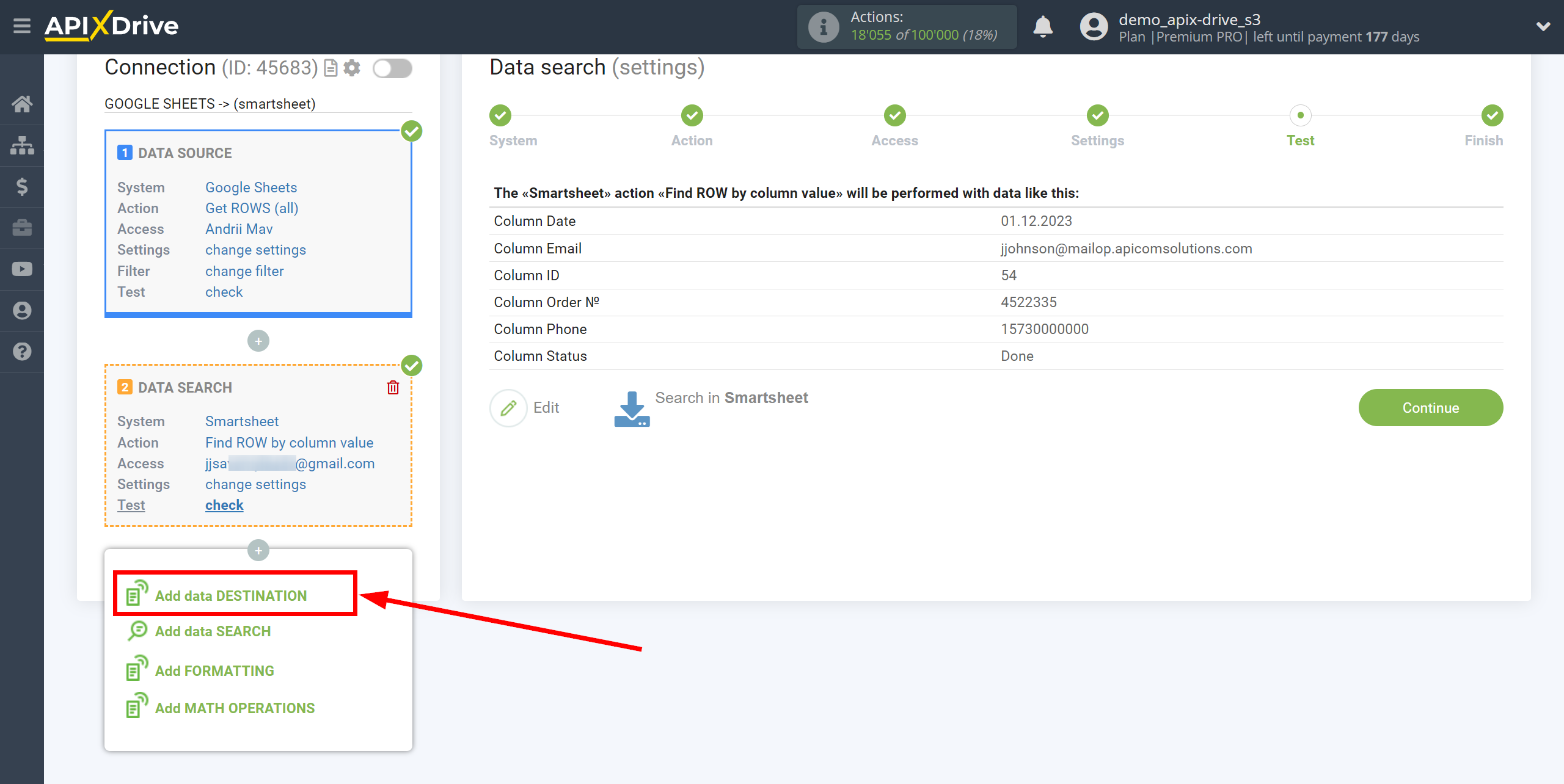The height and width of the screenshot is (784, 1564).
Task: Open the billing dollar sidebar icon
Action: coord(22,186)
